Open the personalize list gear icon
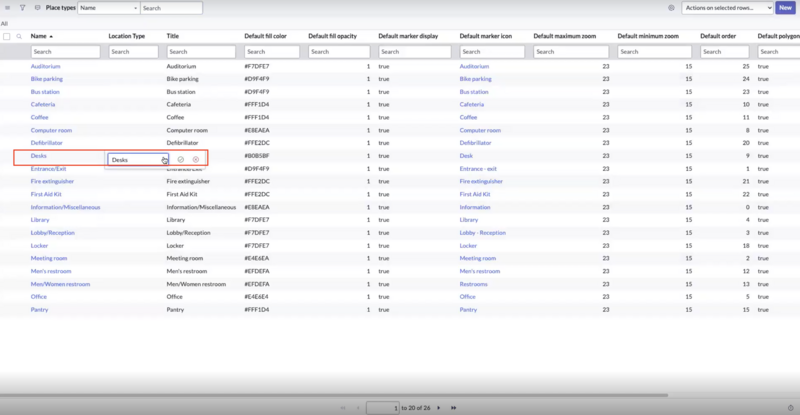This screenshot has width=800, height=415. click(671, 8)
